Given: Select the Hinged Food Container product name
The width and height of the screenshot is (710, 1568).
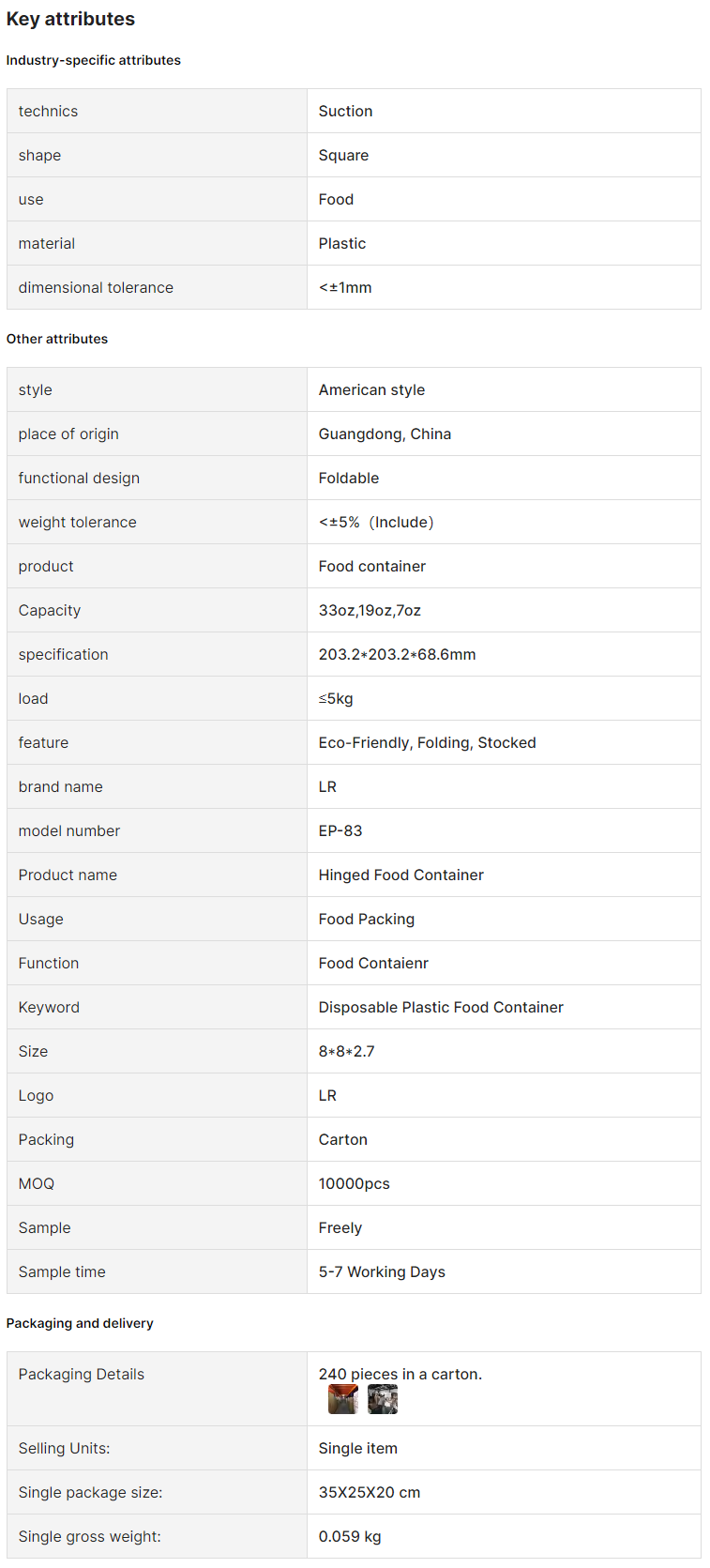Looking at the screenshot, I should tap(400, 875).
